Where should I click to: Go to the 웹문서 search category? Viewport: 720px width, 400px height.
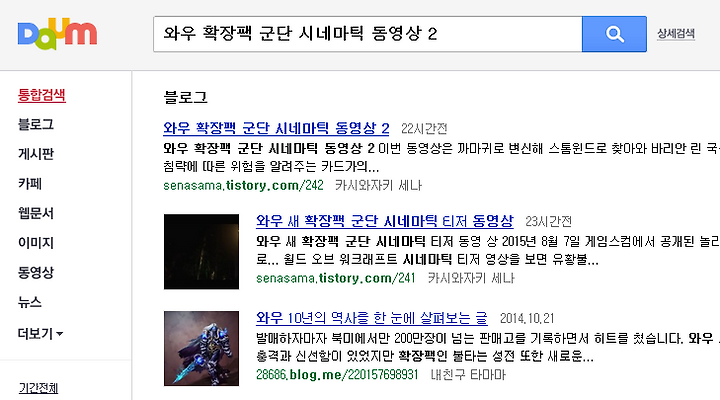36,213
